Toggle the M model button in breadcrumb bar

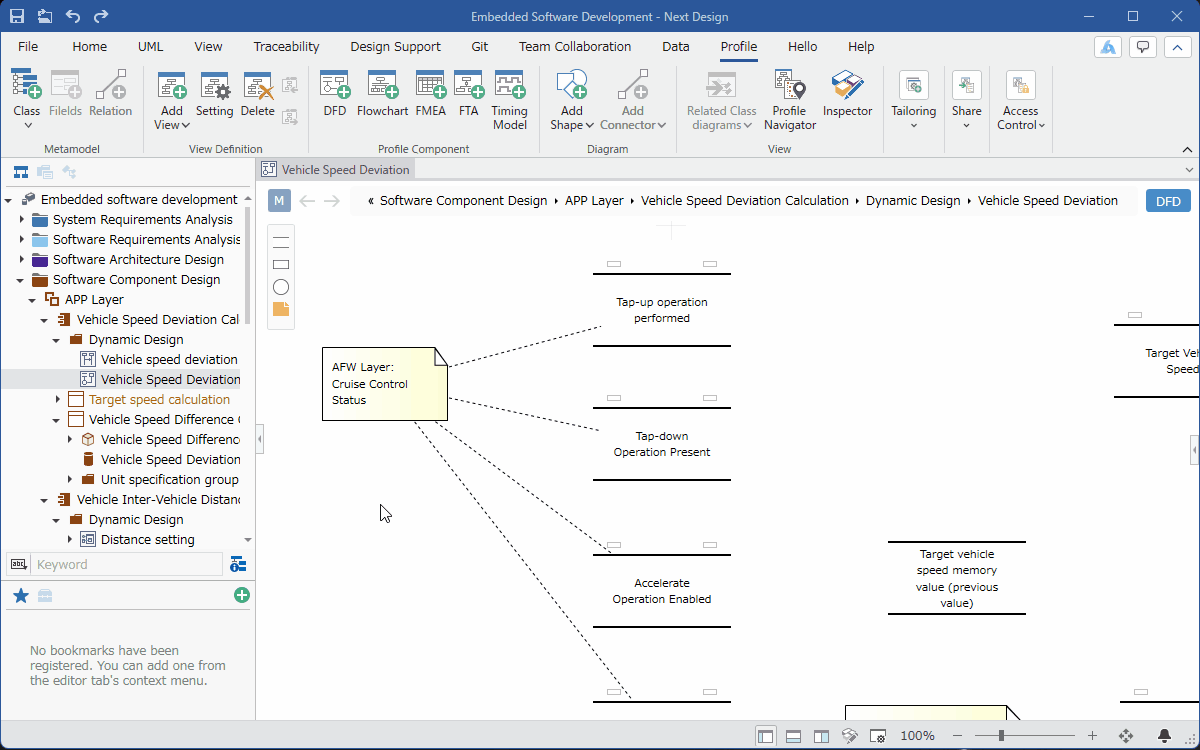(x=279, y=201)
